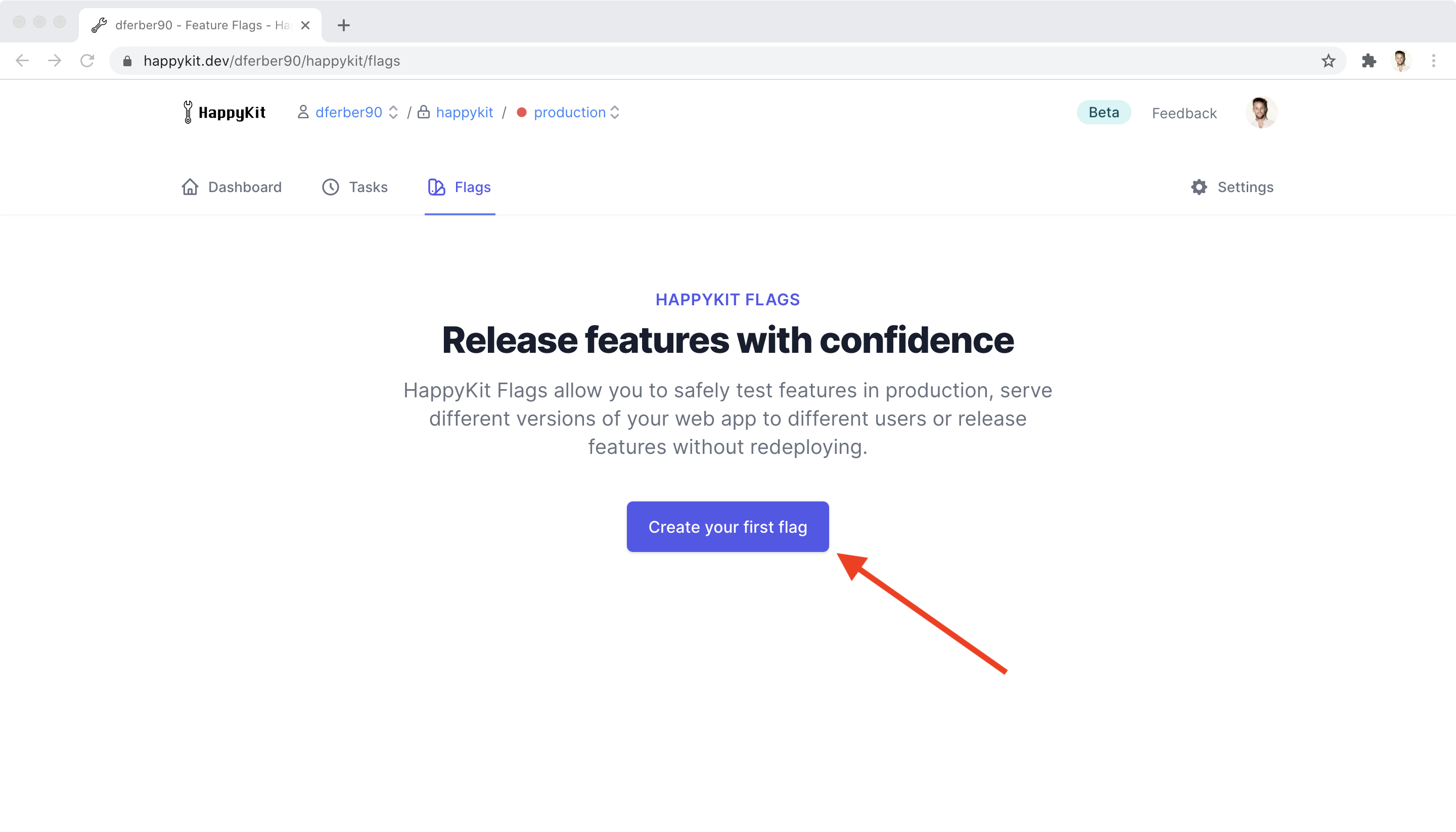The height and width of the screenshot is (832, 1456).
Task: Click the HappyKit wrench logo
Action: (x=188, y=112)
